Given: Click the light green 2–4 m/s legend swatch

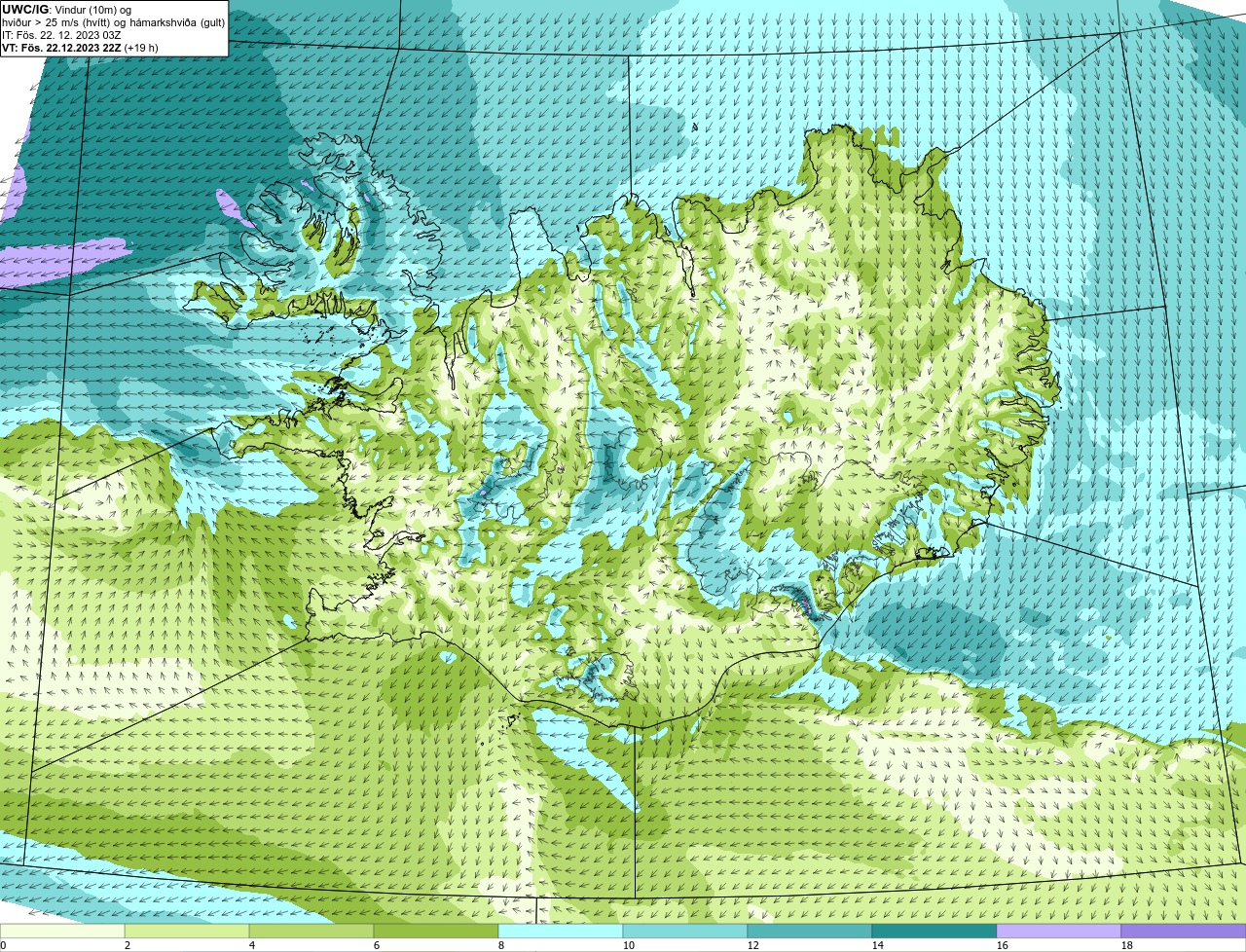Looking at the screenshot, I should click(x=187, y=932).
